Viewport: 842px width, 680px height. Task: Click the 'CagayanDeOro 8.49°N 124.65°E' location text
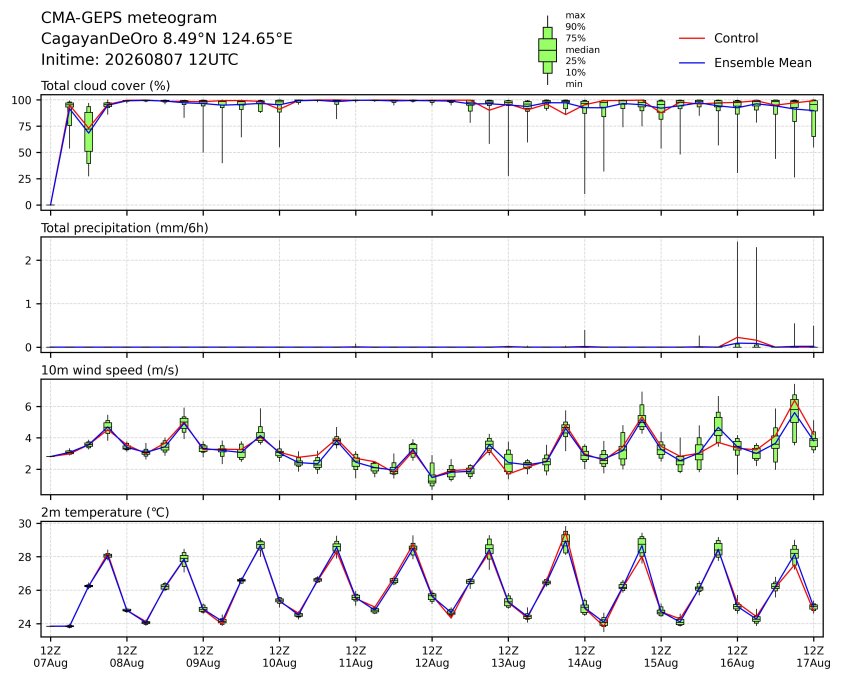tap(166, 39)
